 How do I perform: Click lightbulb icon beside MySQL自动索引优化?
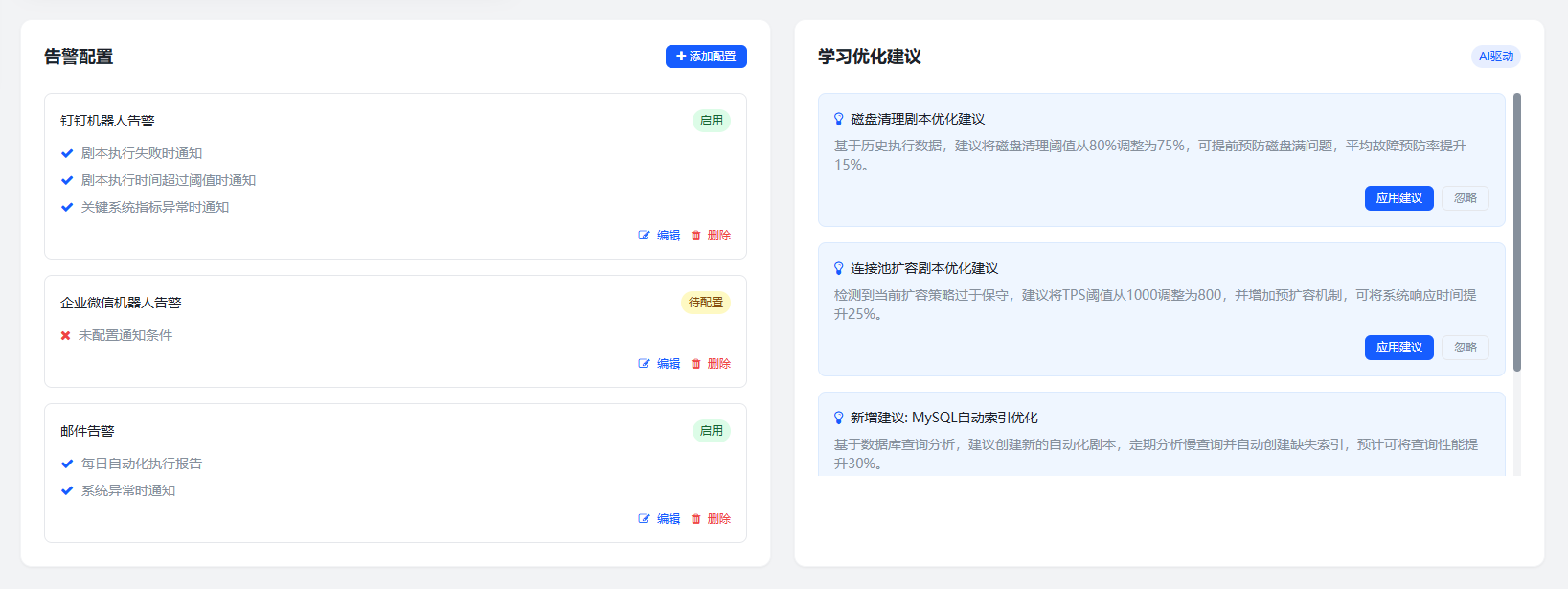(839, 419)
